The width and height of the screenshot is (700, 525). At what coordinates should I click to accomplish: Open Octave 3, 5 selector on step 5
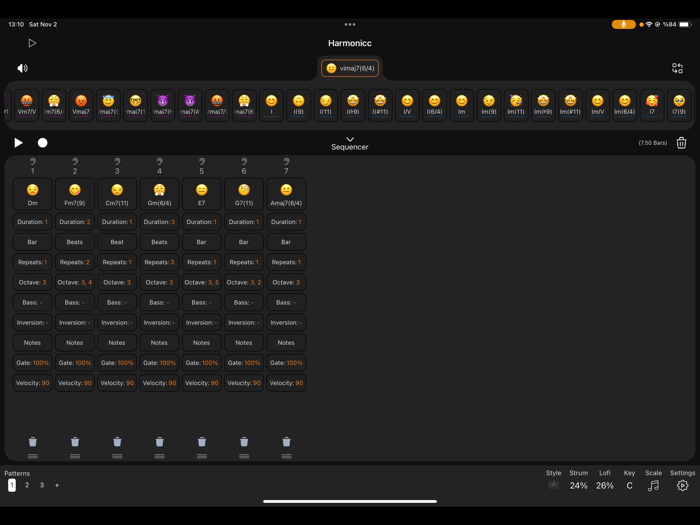coord(202,282)
